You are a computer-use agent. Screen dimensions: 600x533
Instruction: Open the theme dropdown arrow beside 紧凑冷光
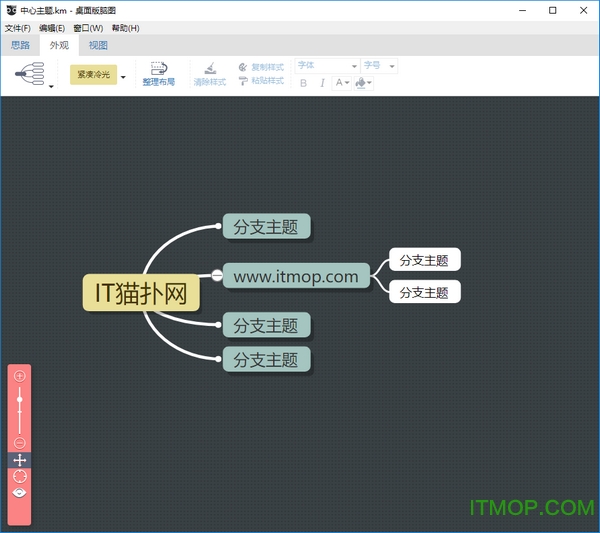123,77
